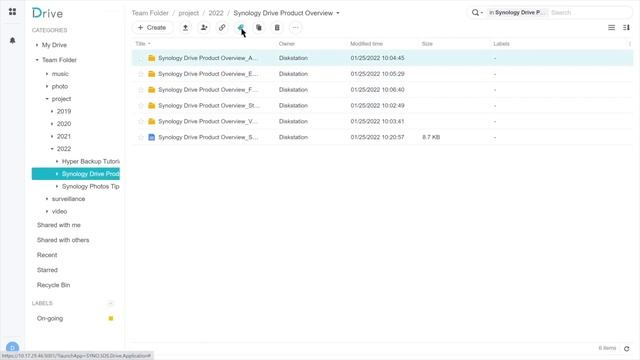Screen dimensions: 640x360
Task: Open the Recycle Bin category
Action: [x=53, y=285]
